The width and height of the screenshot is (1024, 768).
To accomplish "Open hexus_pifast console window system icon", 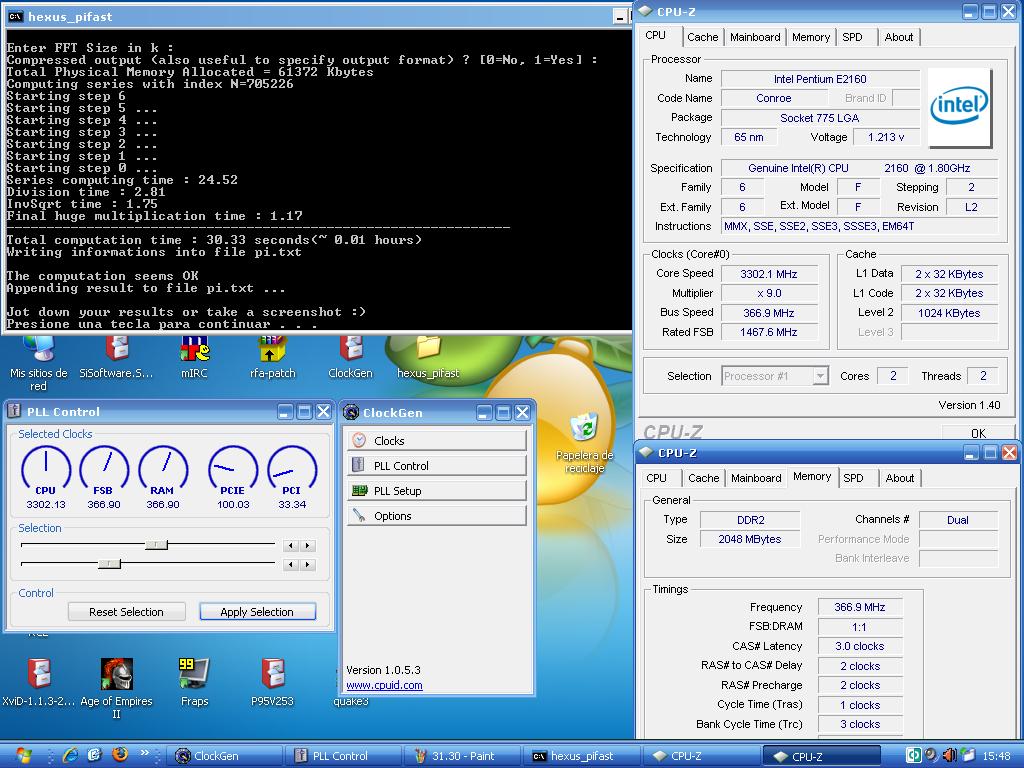I will (15, 16).
